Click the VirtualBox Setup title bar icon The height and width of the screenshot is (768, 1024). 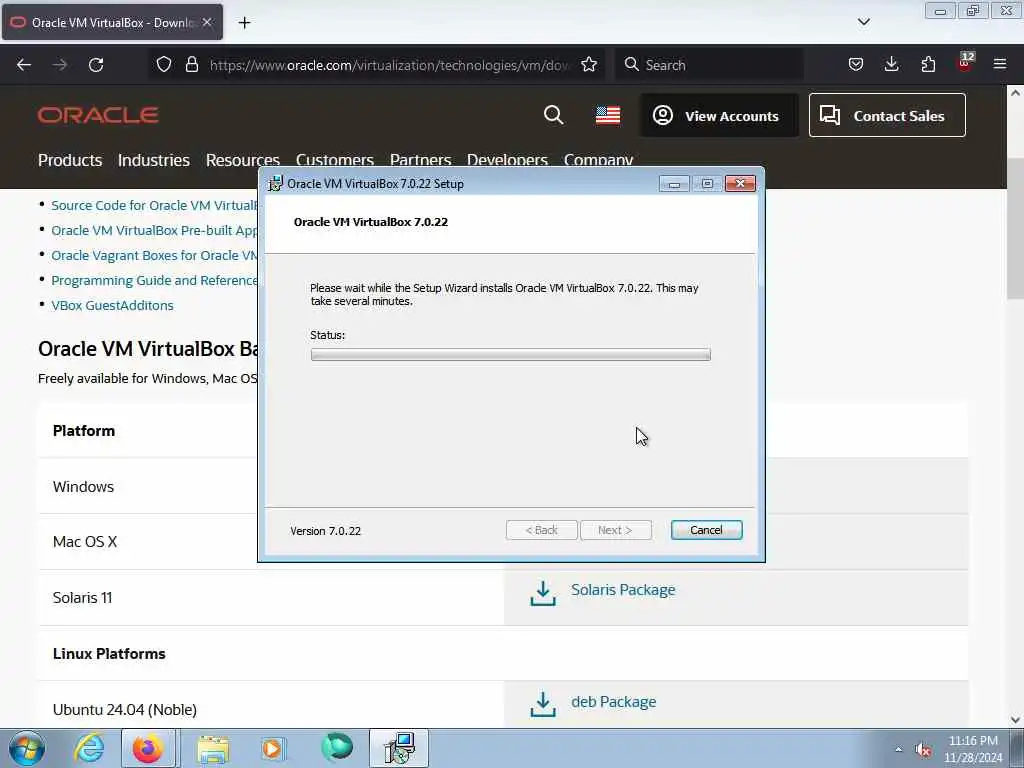click(x=276, y=184)
